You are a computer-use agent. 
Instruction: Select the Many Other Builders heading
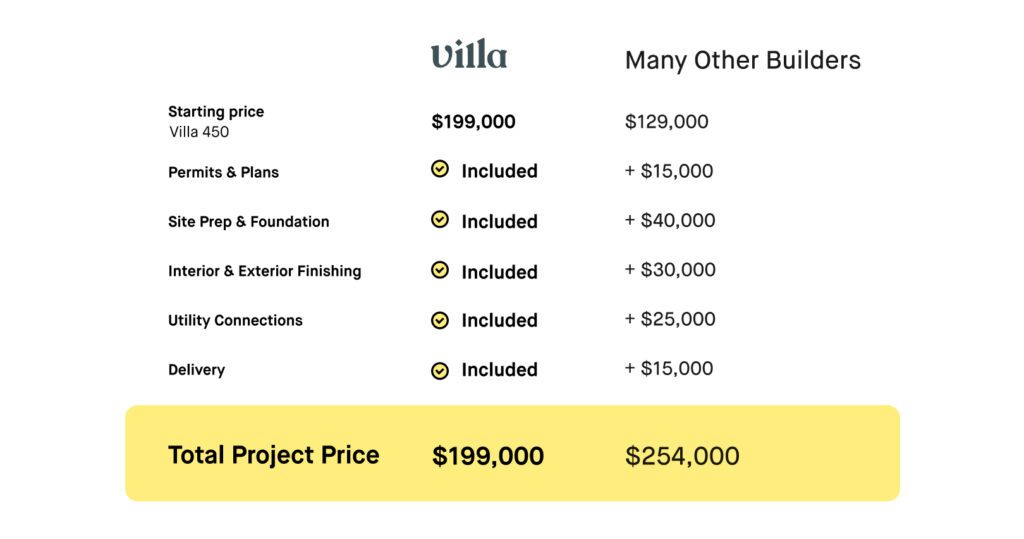point(743,60)
